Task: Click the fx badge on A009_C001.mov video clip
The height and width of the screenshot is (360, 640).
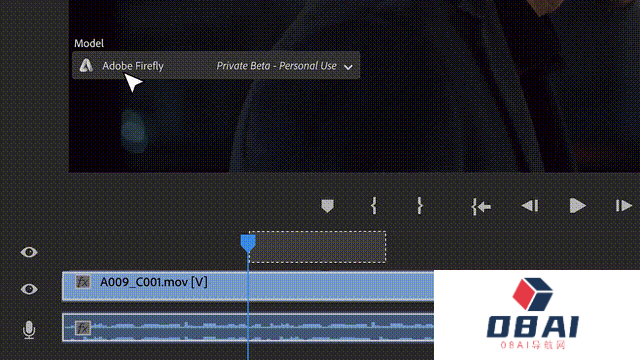Action: coord(82,282)
